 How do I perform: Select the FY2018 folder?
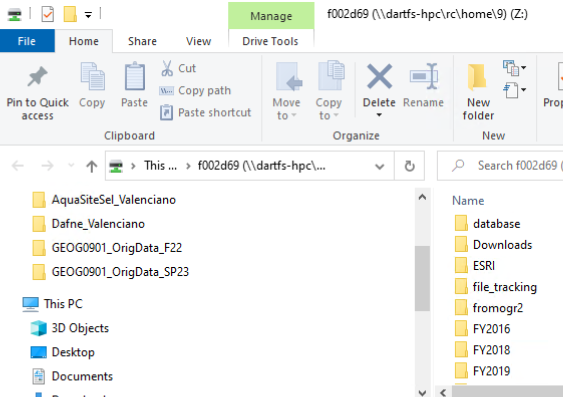click(x=482, y=350)
